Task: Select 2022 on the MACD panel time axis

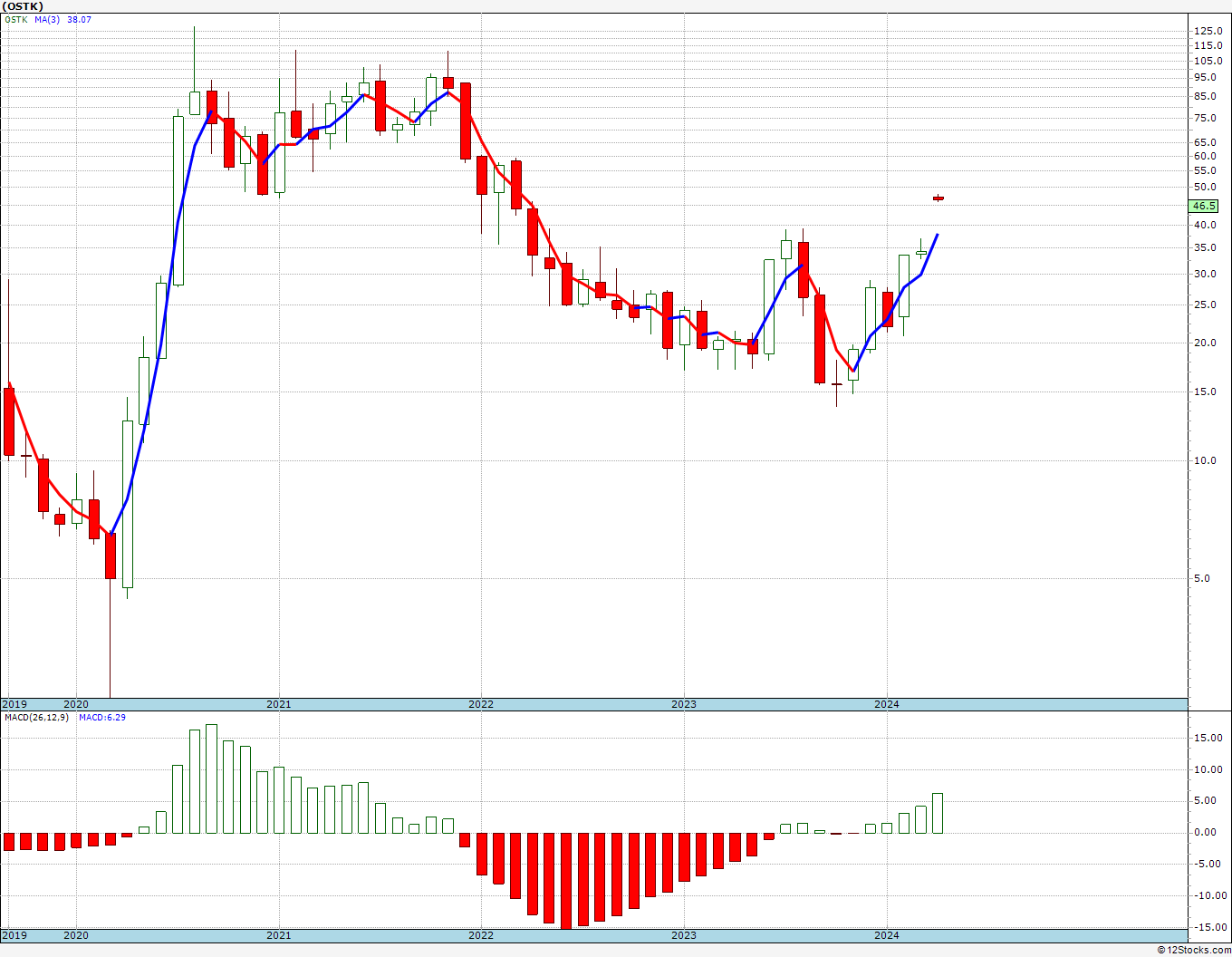Action: pyautogui.click(x=481, y=935)
